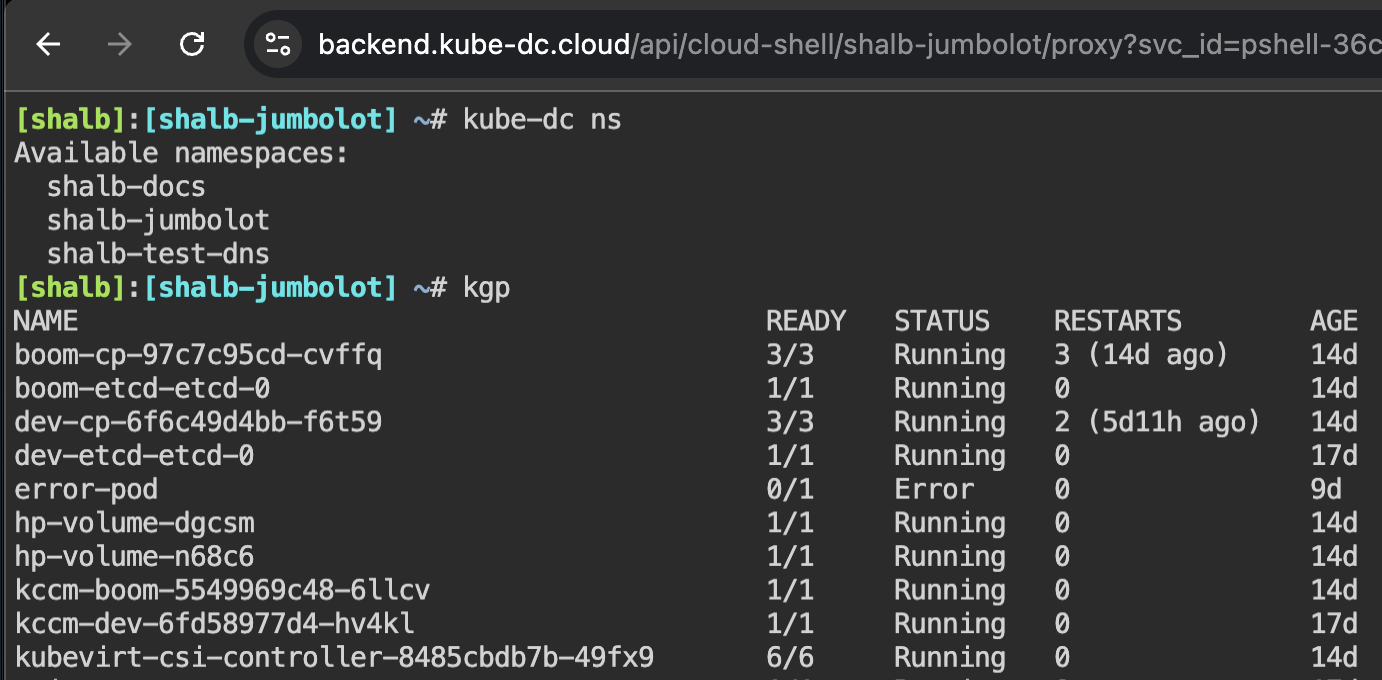Focus the address bar URL
This screenshot has height=680, width=1382.
coord(800,44)
